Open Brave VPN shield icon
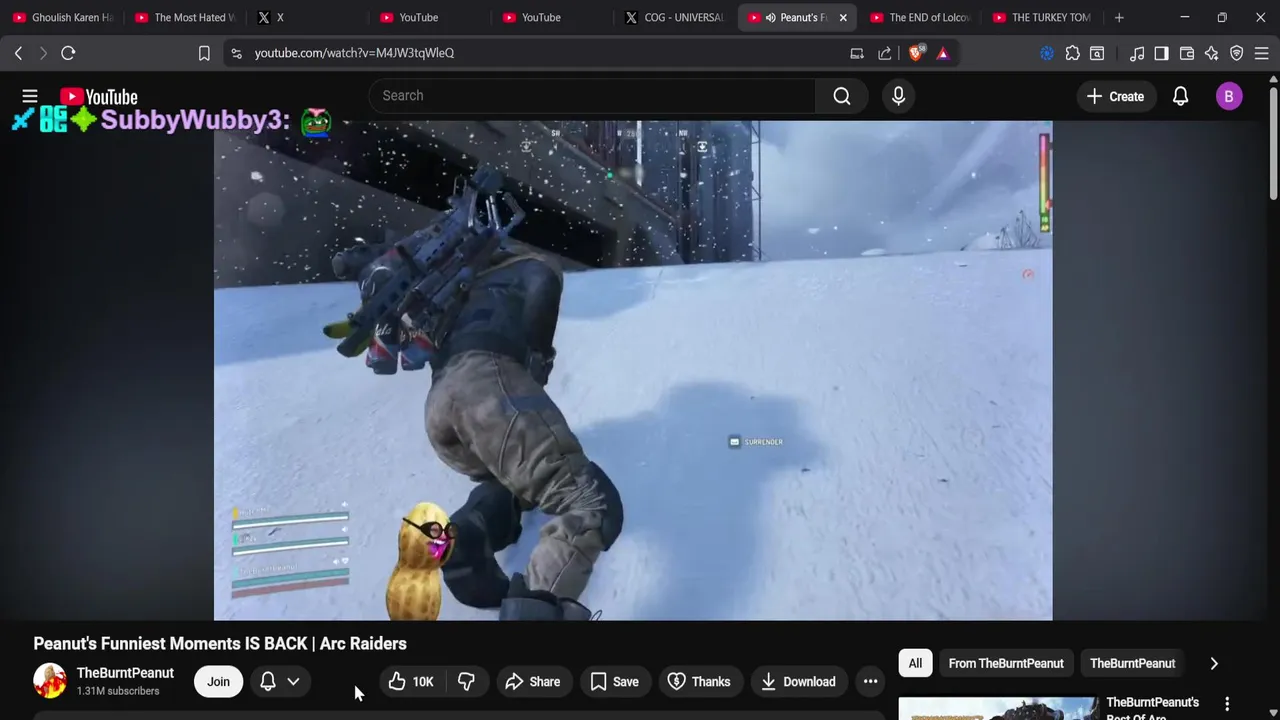 [1237, 53]
